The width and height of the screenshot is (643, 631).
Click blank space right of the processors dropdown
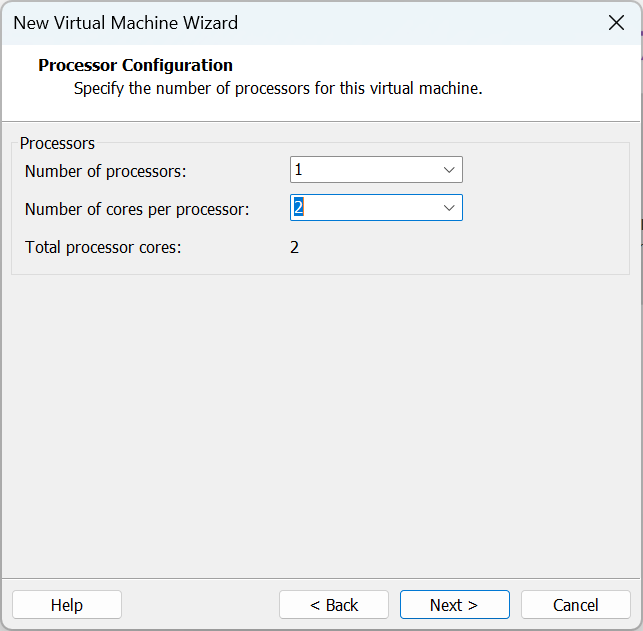(x=545, y=171)
